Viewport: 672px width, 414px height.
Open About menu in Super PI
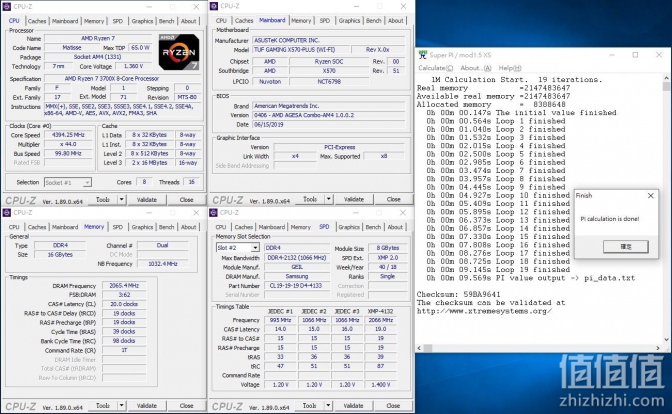pos(476,68)
